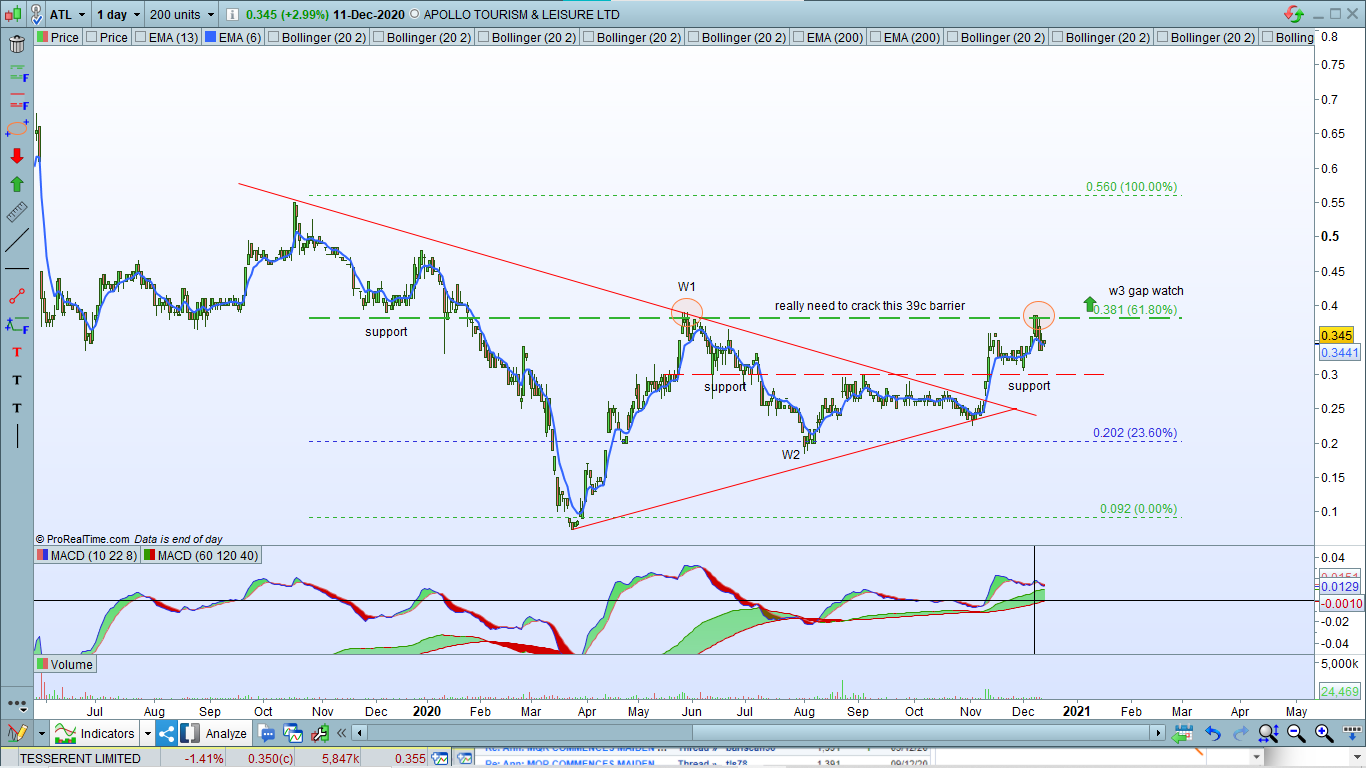The height and width of the screenshot is (768, 1366).
Task: Select the red T text tool
Action: (17, 352)
